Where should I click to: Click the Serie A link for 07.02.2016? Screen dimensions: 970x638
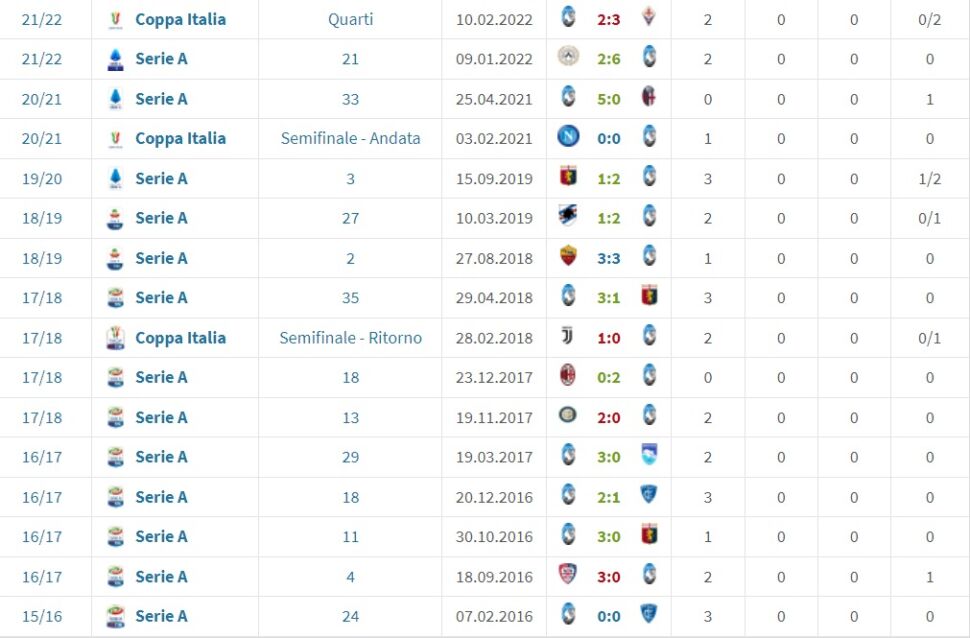click(161, 616)
